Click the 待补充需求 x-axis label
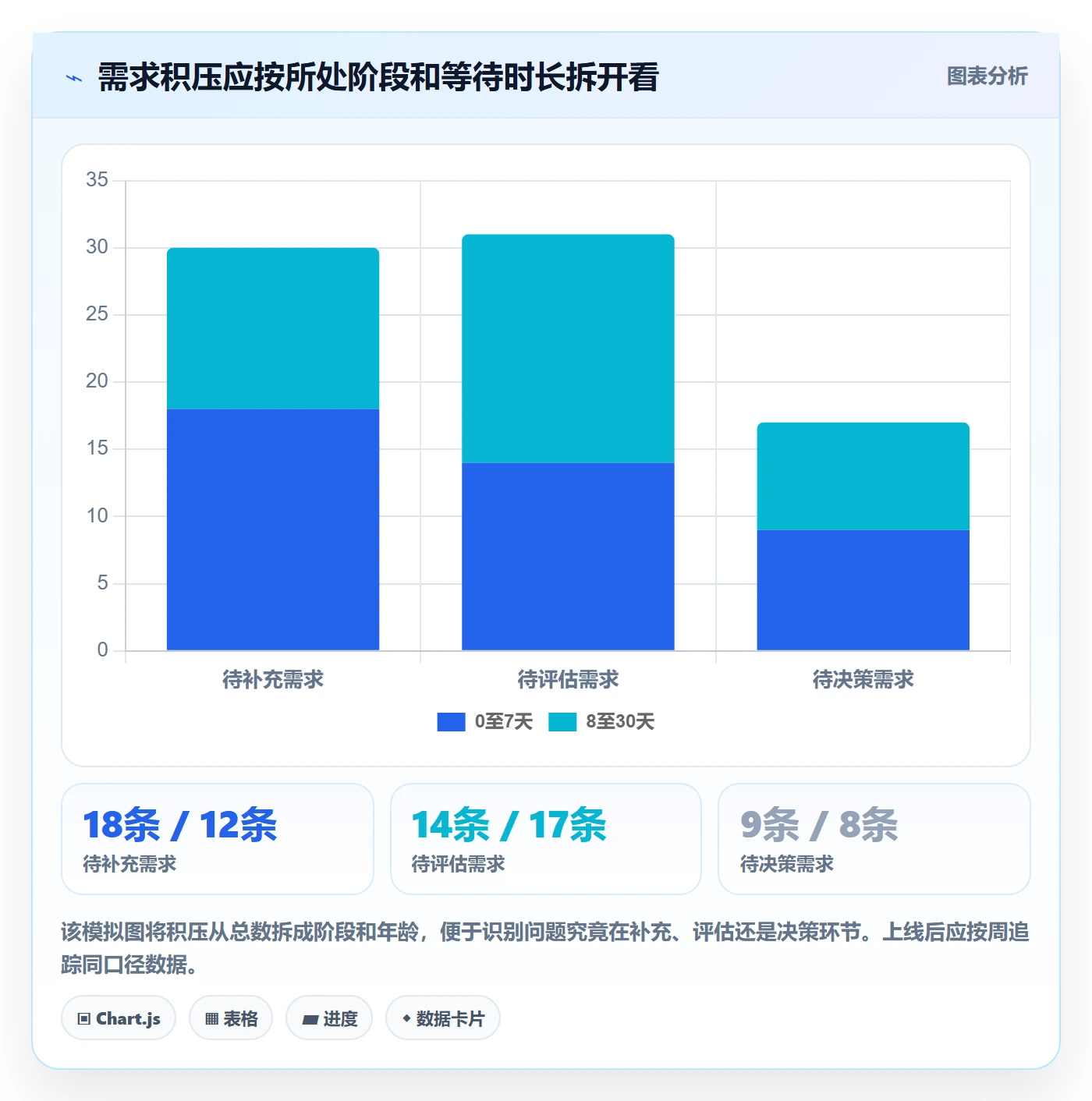 tap(273, 680)
